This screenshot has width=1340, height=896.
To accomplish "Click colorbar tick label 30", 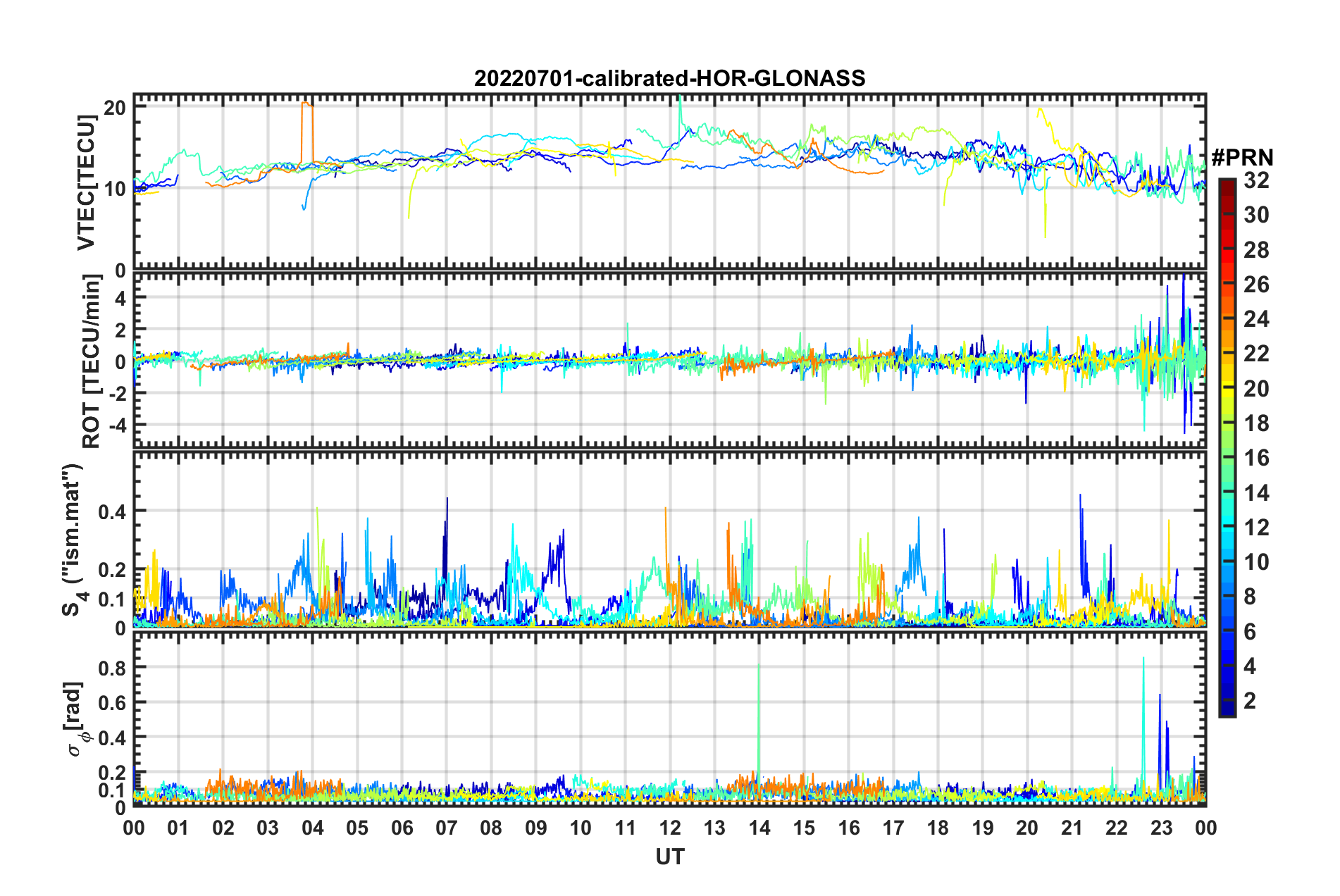I will click(x=1256, y=215).
